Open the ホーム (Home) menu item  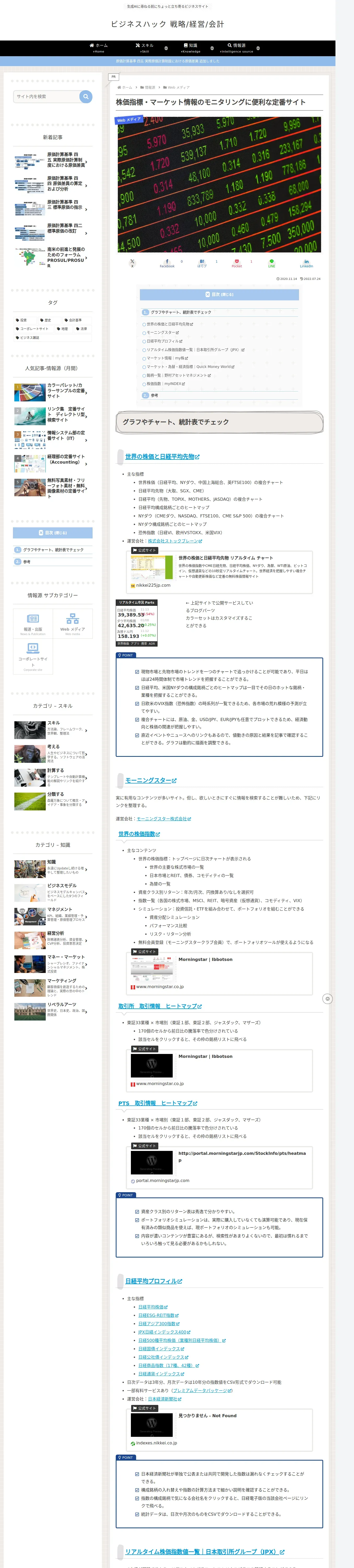98,48
